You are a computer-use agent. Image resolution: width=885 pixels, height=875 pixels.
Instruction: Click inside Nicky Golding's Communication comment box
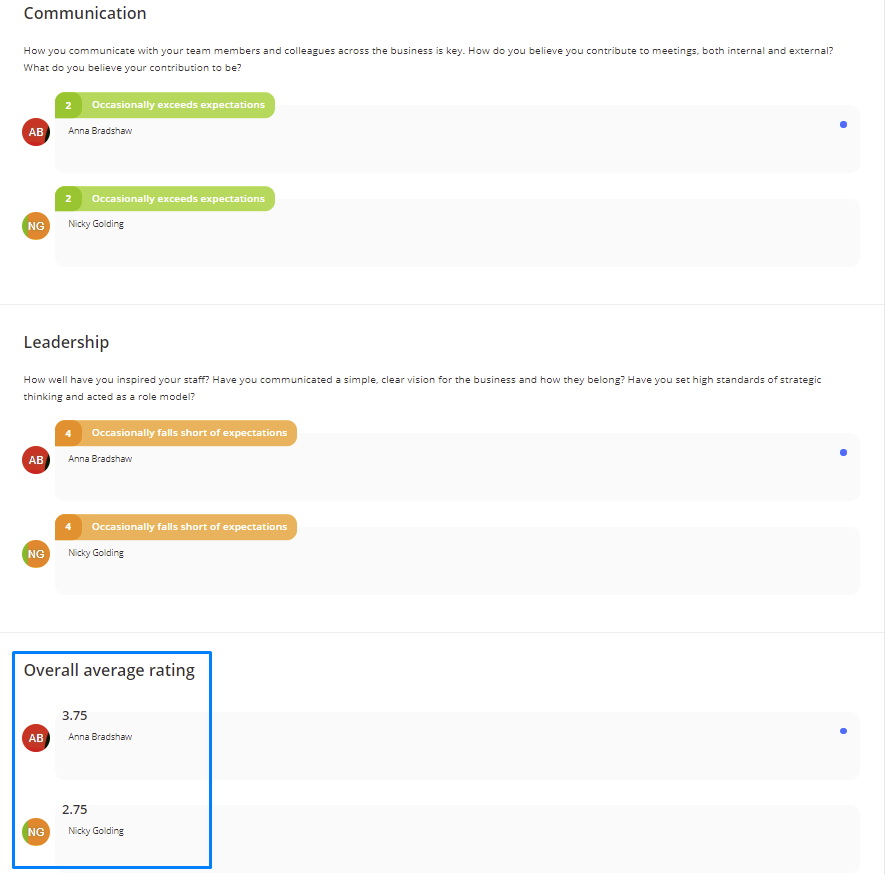[x=457, y=233]
